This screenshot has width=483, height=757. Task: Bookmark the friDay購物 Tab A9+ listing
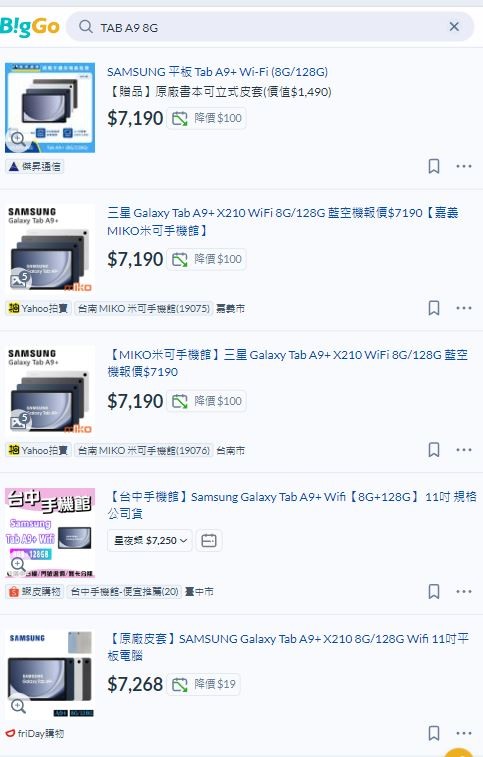point(434,733)
